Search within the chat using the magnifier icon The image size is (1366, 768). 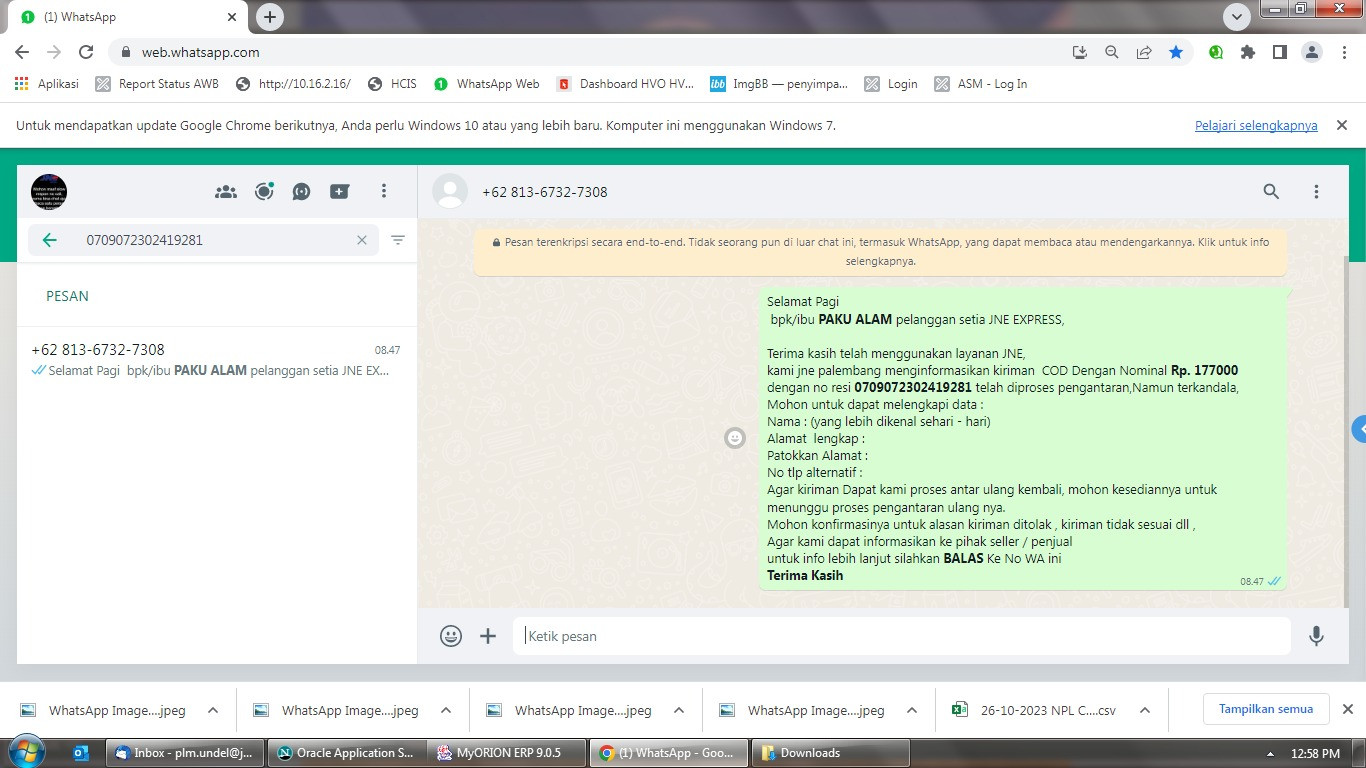(x=1271, y=192)
